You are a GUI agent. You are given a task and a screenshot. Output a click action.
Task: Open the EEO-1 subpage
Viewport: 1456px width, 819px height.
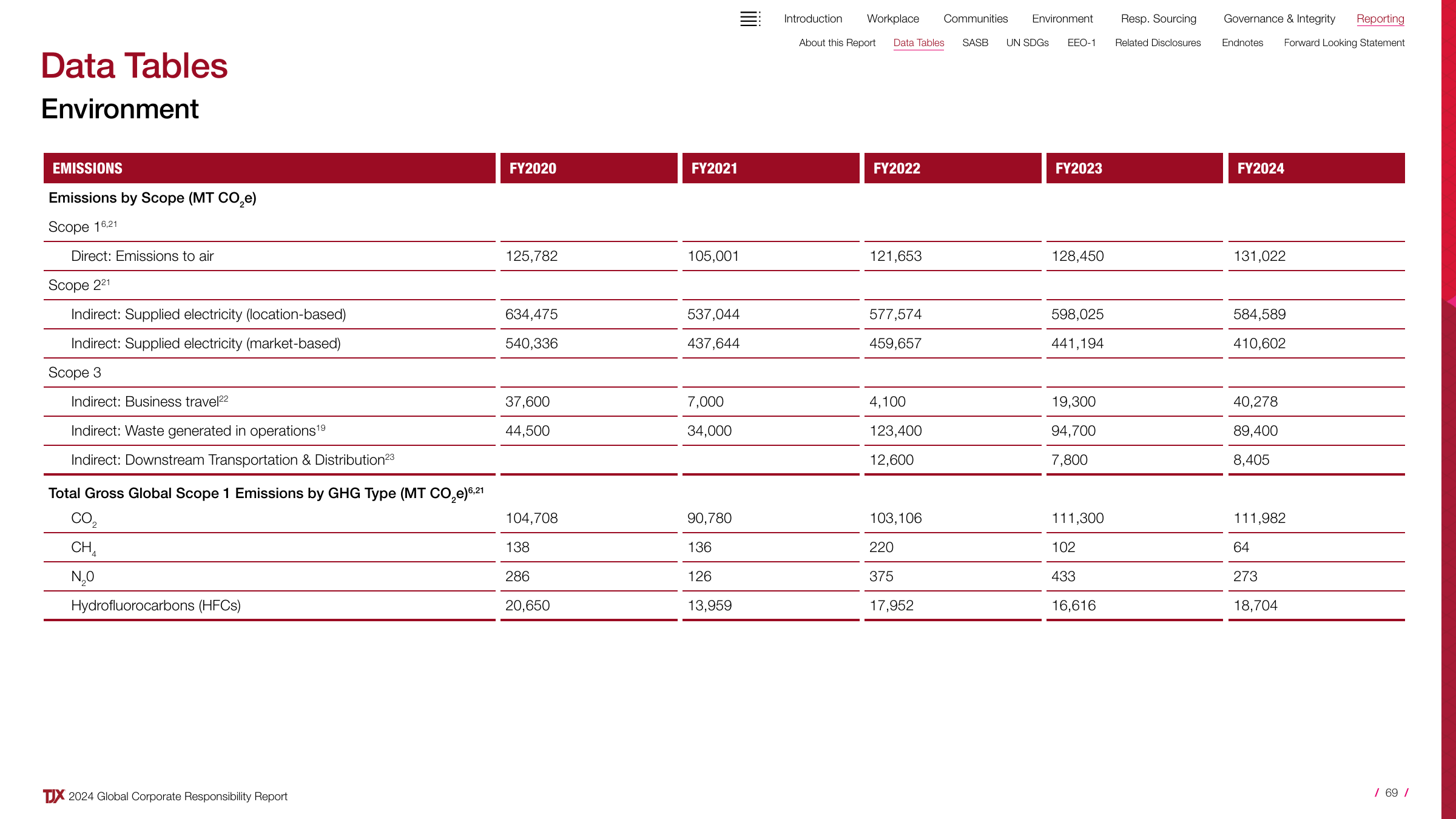point(1081,42)
